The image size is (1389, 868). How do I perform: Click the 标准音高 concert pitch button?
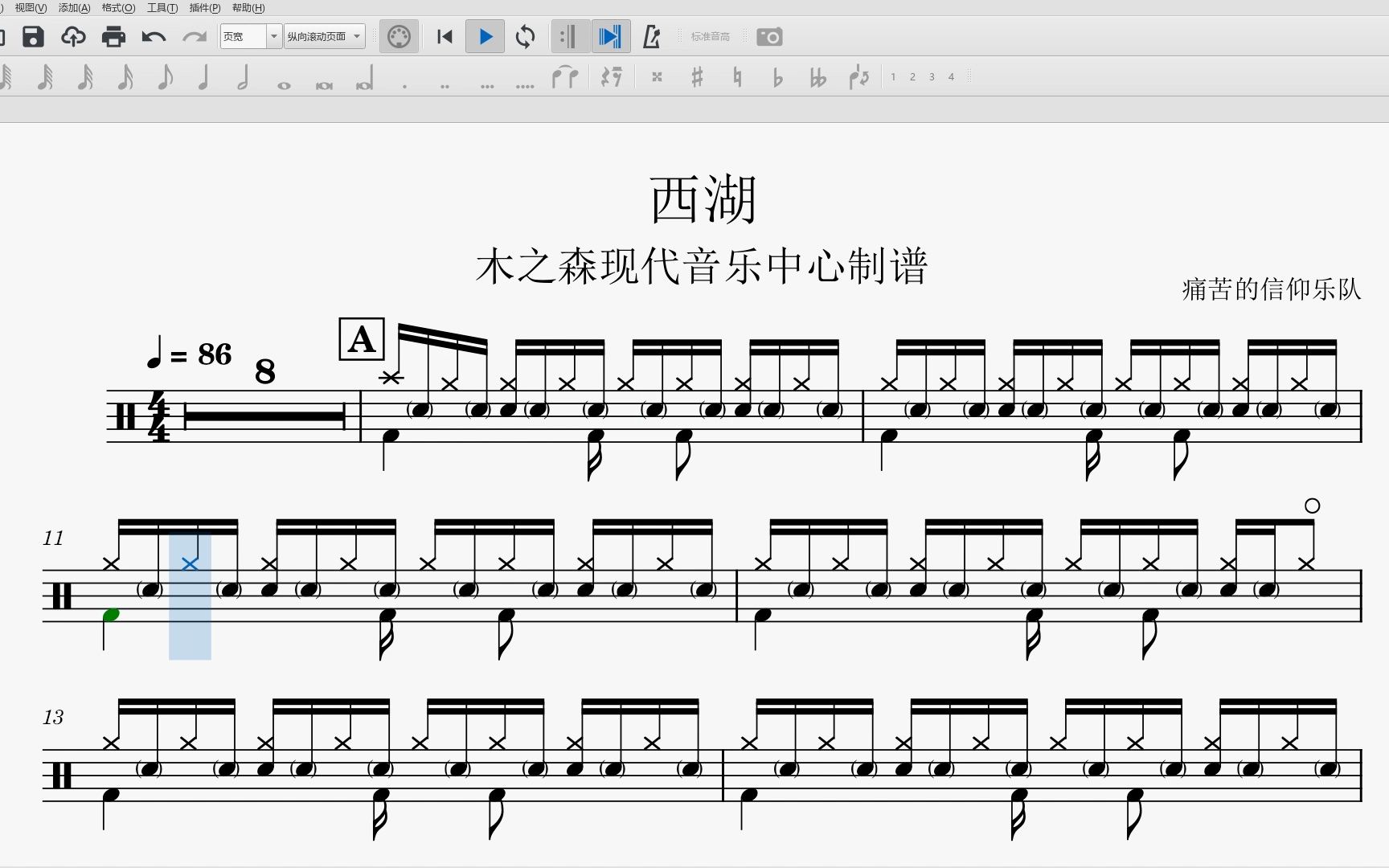click(711, 36)
